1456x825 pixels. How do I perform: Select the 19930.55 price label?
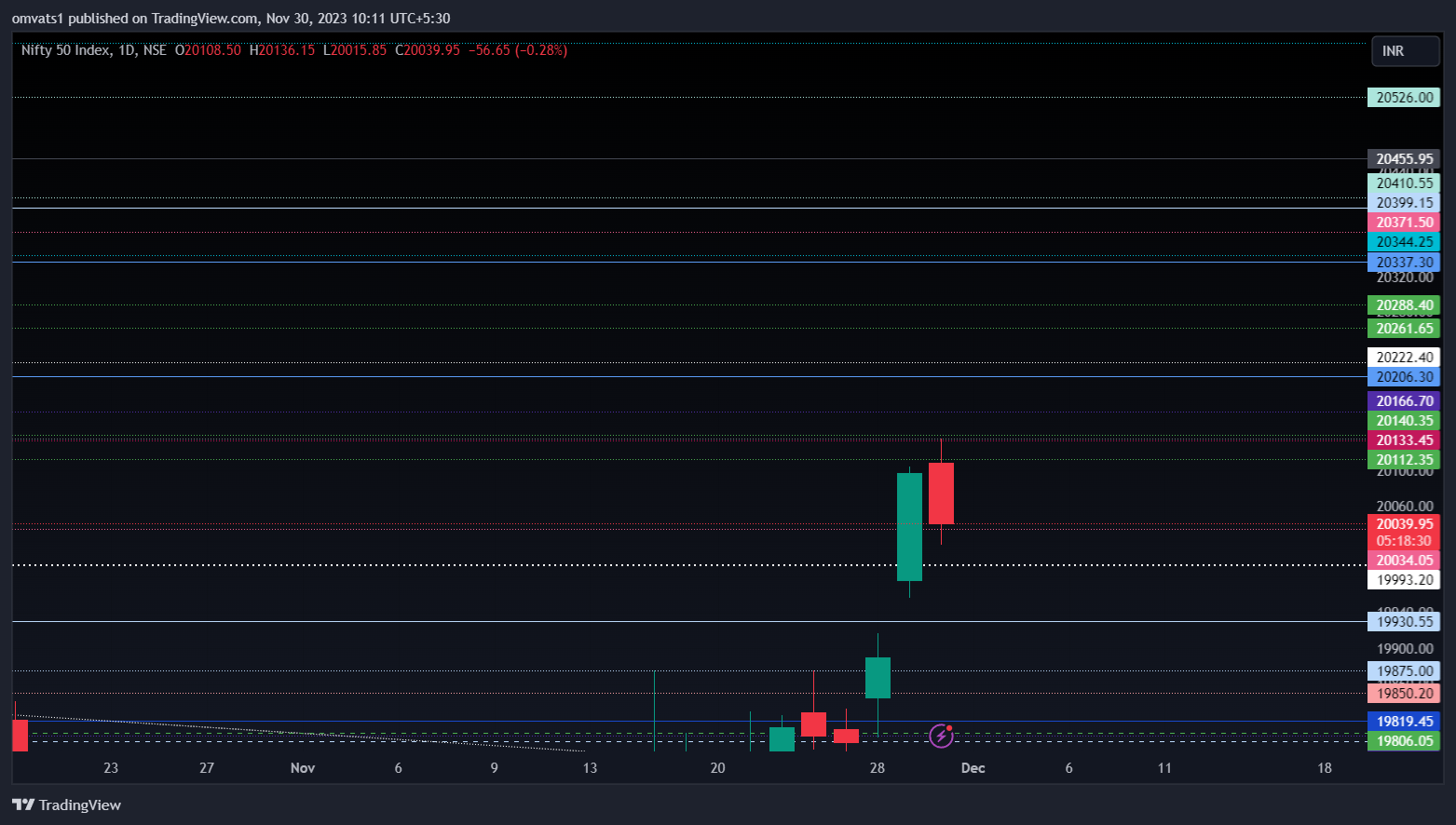(x=1404, y=622)
